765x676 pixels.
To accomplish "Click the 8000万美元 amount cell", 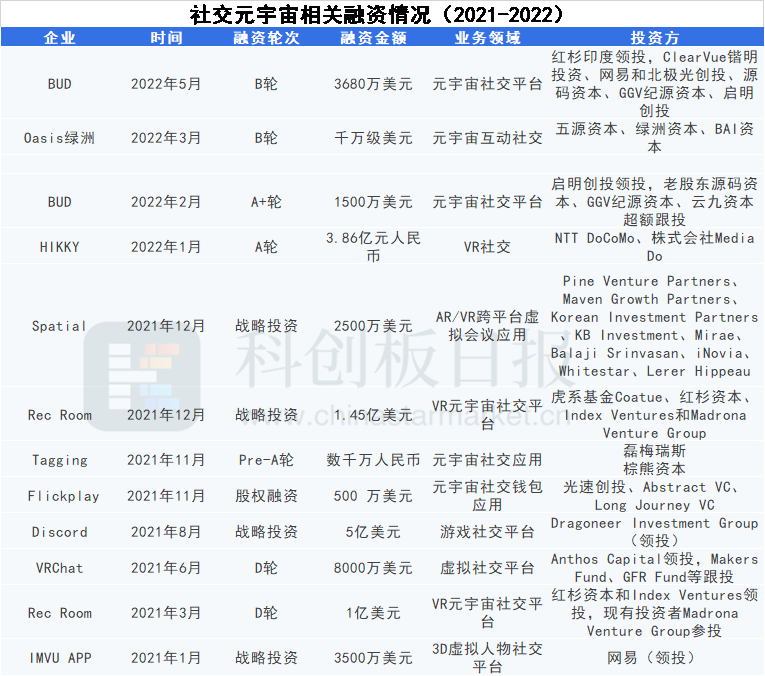I will coord(373,568).
